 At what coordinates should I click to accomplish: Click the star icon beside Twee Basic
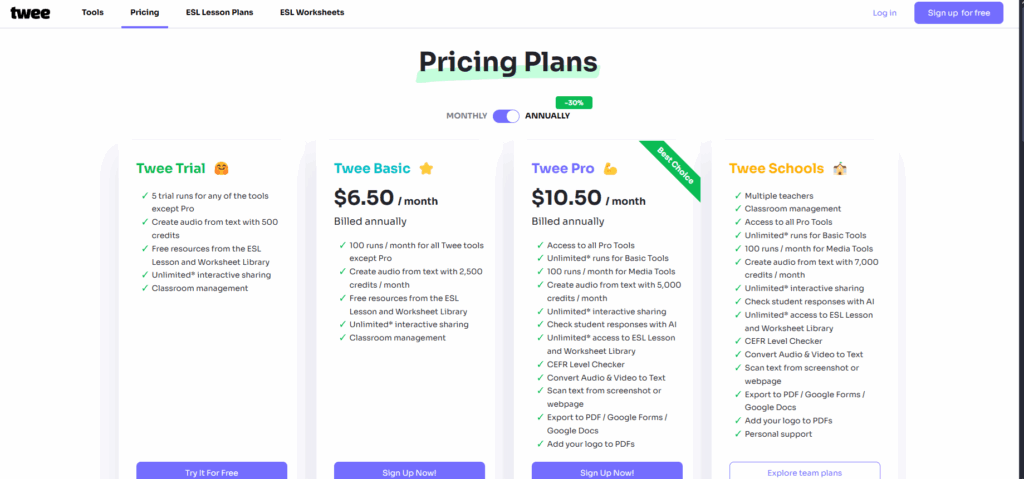tap(425, 169)
